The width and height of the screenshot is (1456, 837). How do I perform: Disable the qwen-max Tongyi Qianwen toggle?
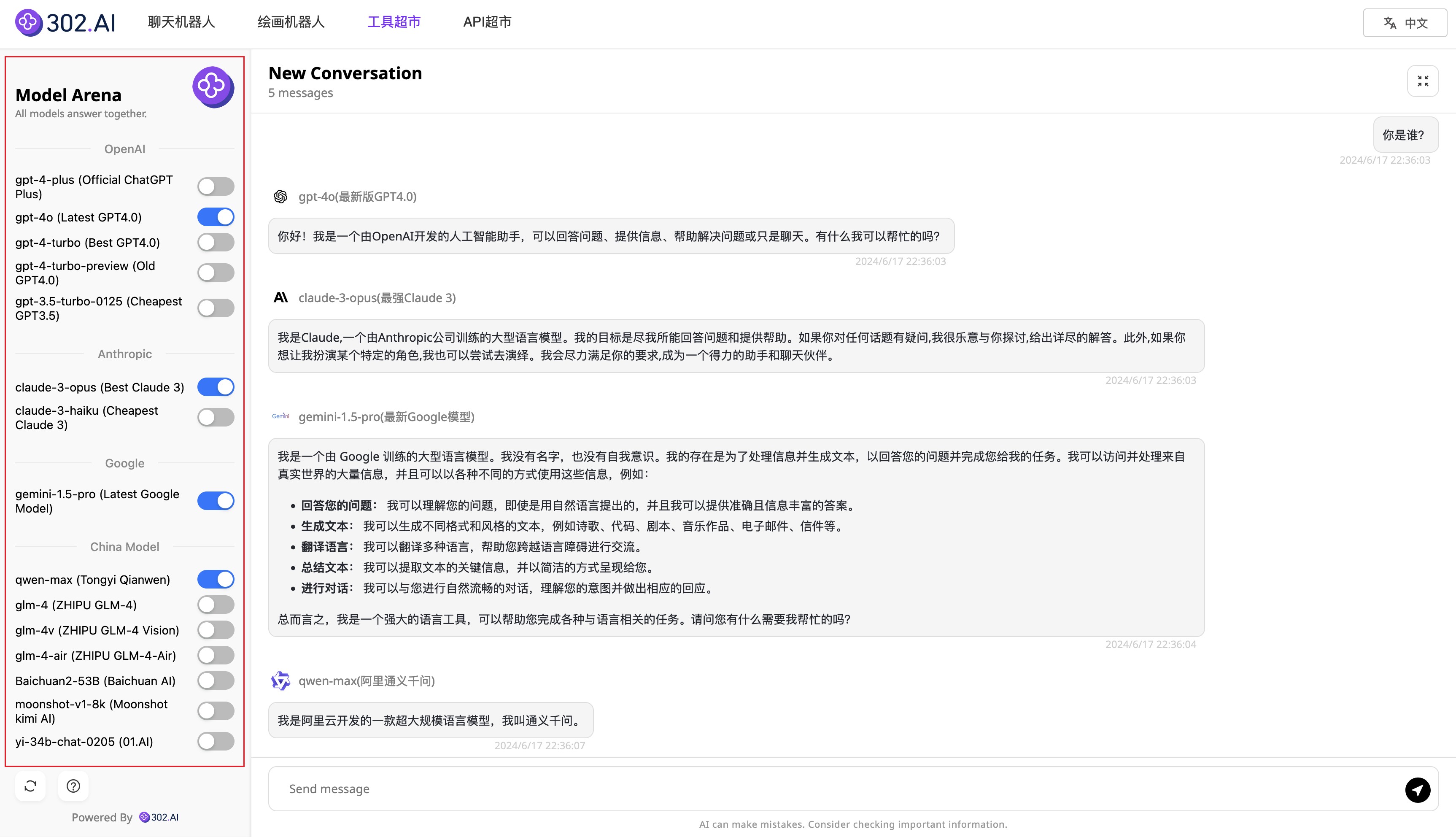click(x=216, y=580)
